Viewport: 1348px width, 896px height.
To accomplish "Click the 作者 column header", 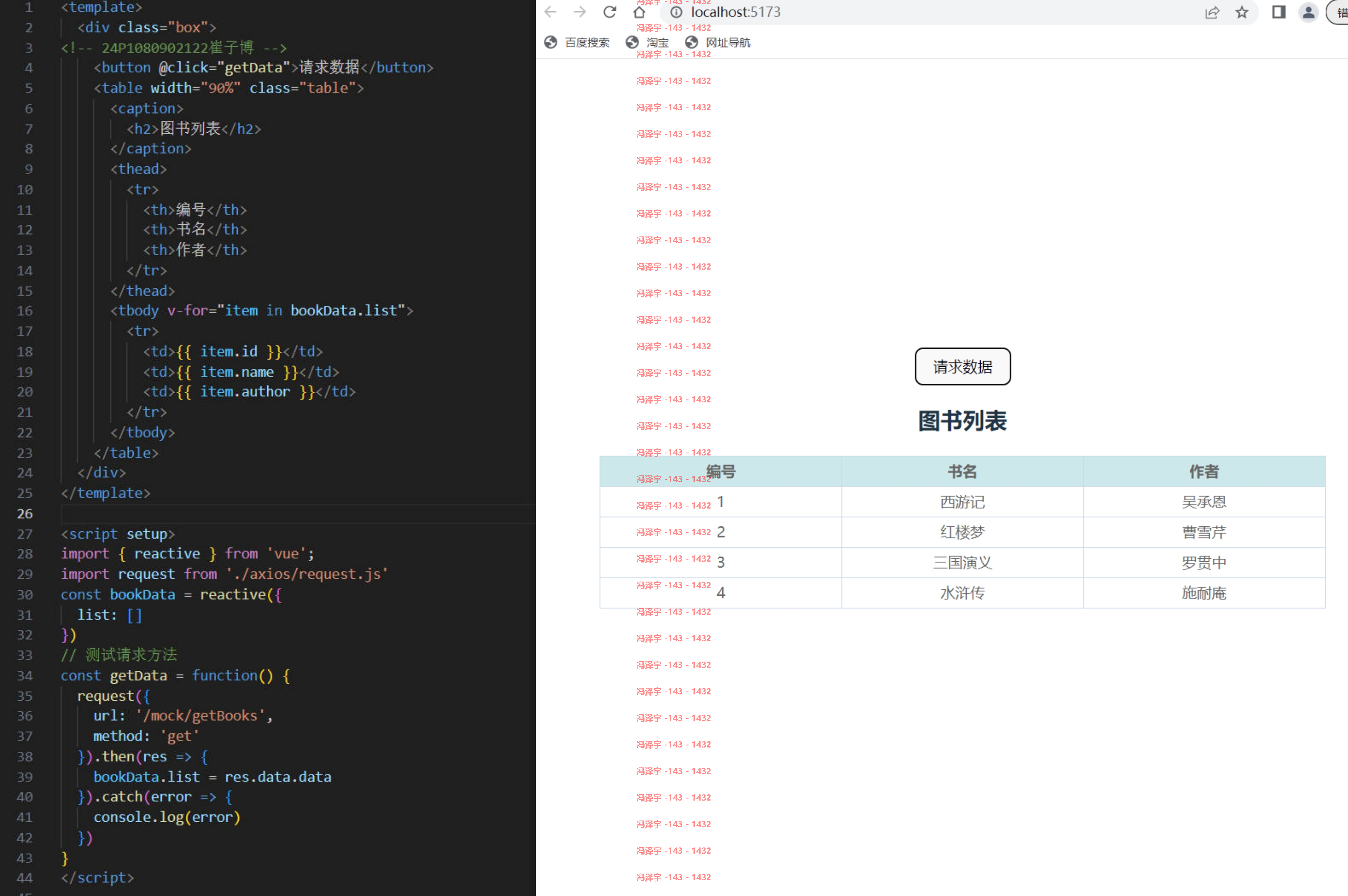I will point(1204,471).
